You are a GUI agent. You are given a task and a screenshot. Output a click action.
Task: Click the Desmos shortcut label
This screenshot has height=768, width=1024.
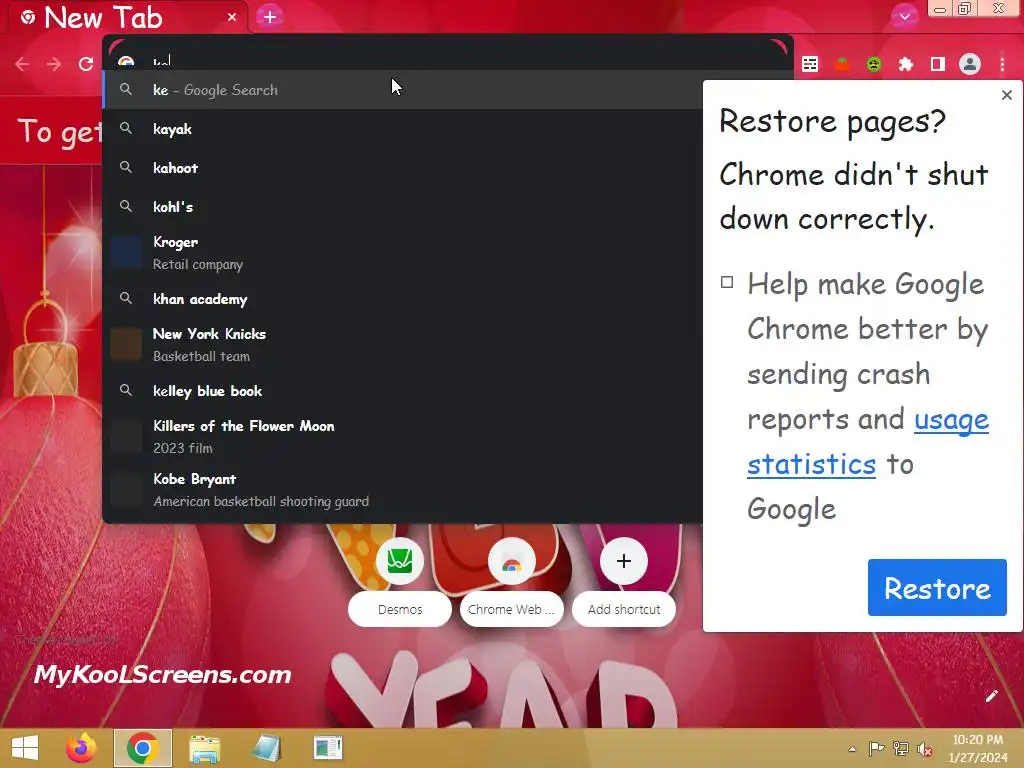pyautogui.click(x=400, y=609)
